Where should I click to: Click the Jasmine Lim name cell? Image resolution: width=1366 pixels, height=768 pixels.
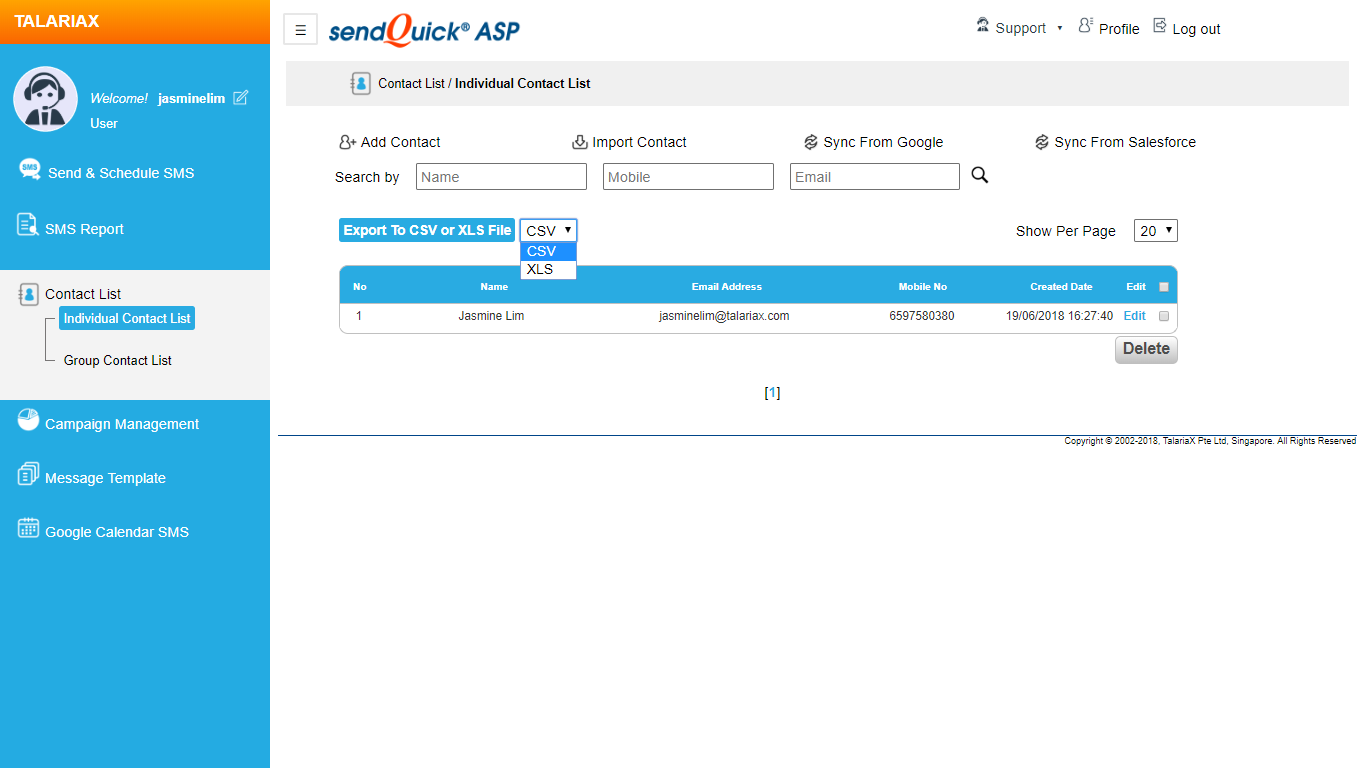coord(491,316)
